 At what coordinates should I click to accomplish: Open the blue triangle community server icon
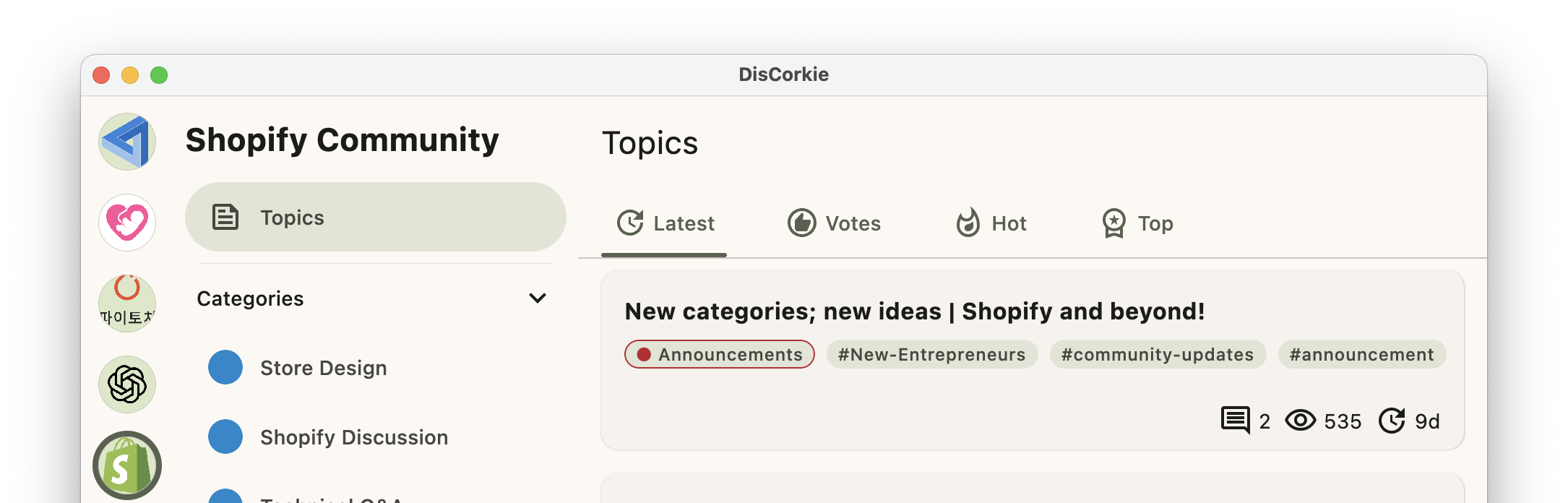[x=127, y=142]
